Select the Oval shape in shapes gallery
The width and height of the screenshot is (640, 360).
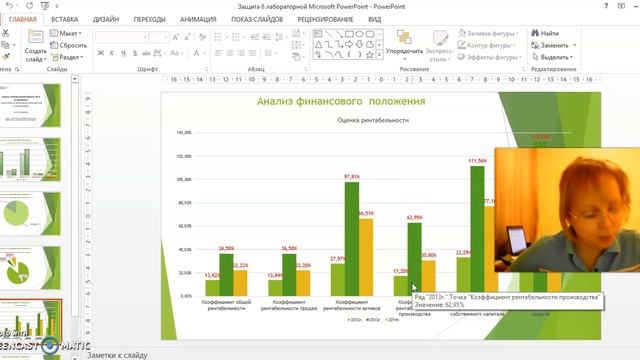[x=359, y=34]
